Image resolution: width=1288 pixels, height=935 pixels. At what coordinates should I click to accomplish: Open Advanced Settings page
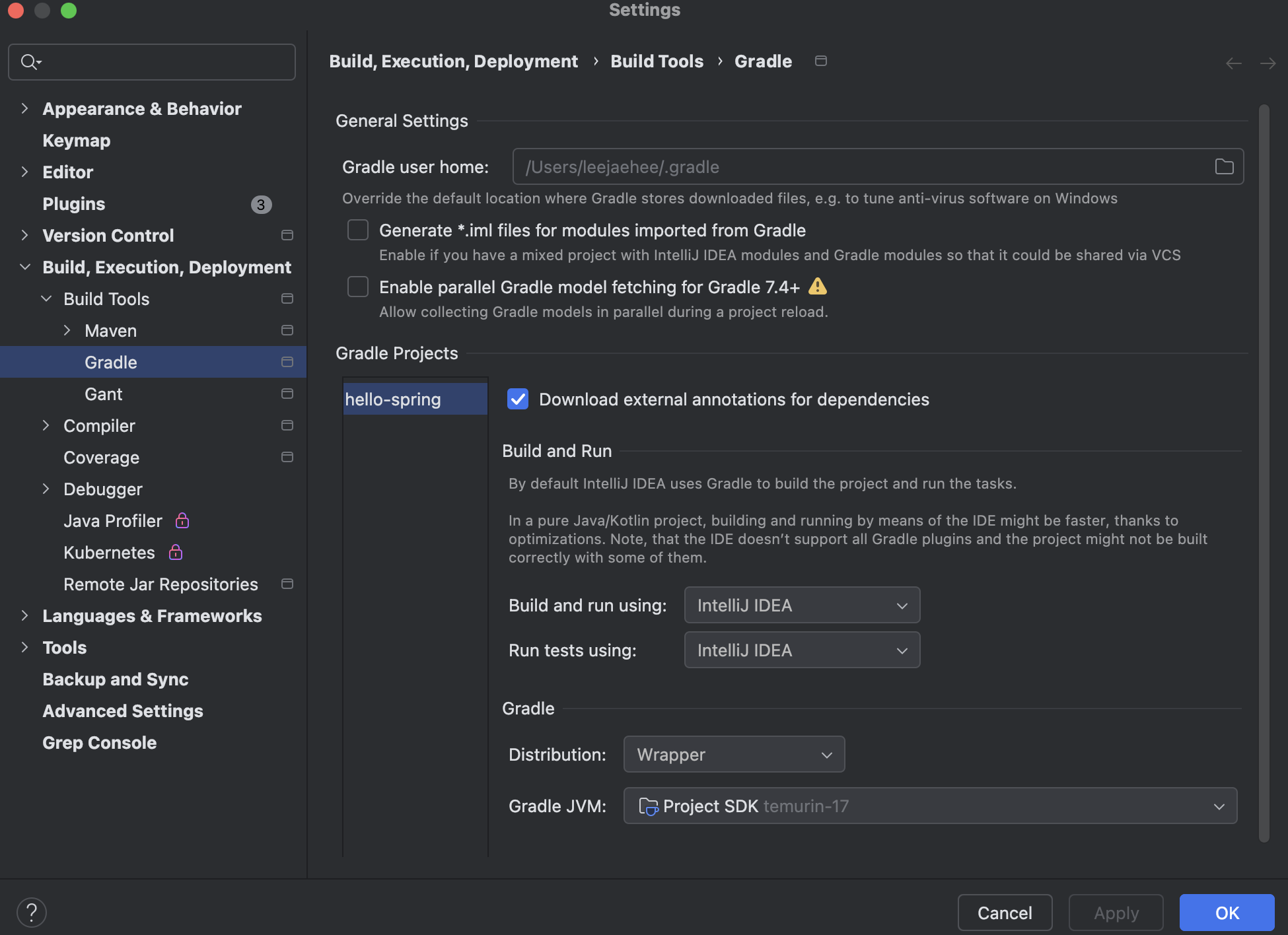pyautogui.click(x=123, y=711)
